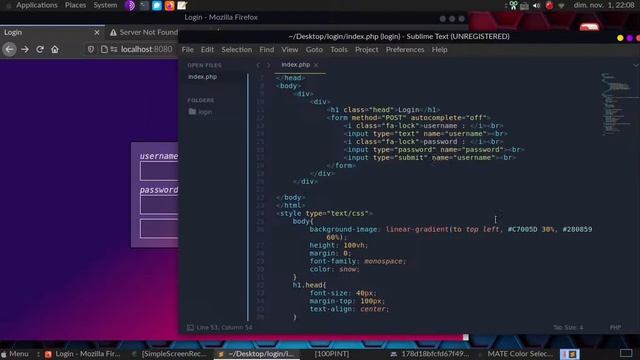Click the password input on the login page

pos(159,205)
